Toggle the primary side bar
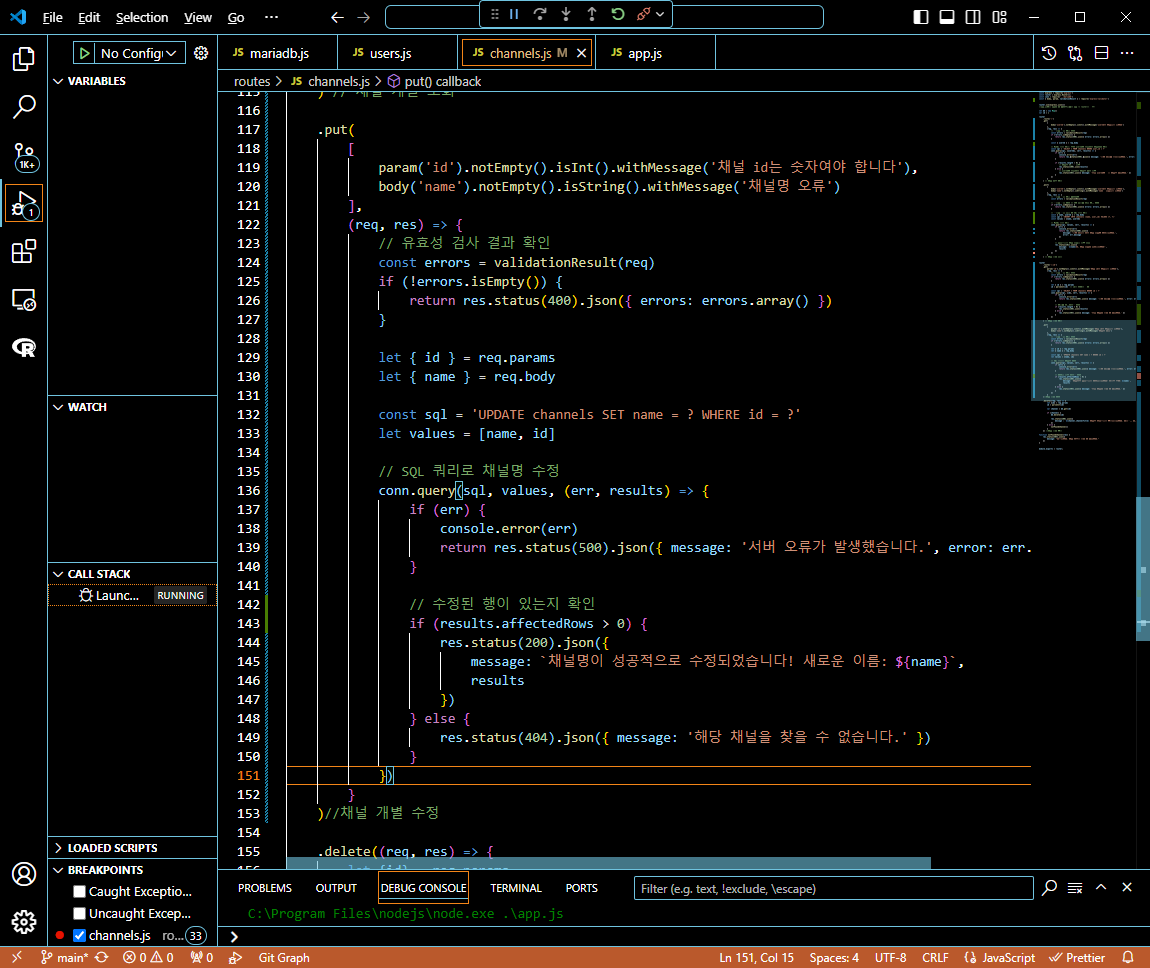 click(920, 17)
